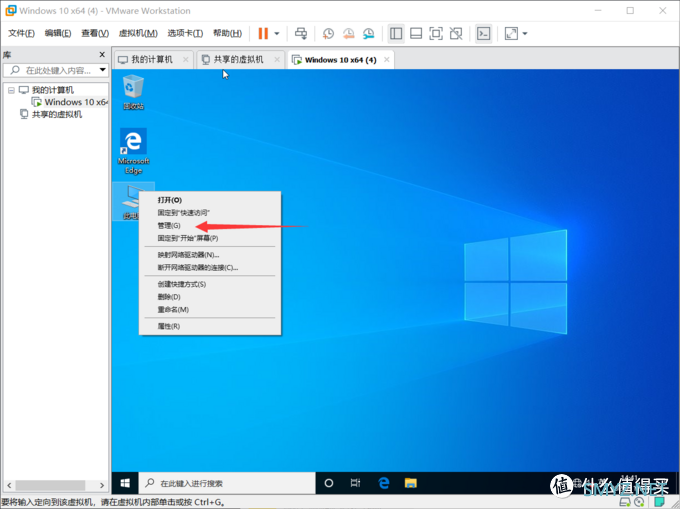Image resolution: width=680 pixels, height=509 pixels.
Task: Revert the VM to its previous snapshot
Action: [x=349, y=33]
